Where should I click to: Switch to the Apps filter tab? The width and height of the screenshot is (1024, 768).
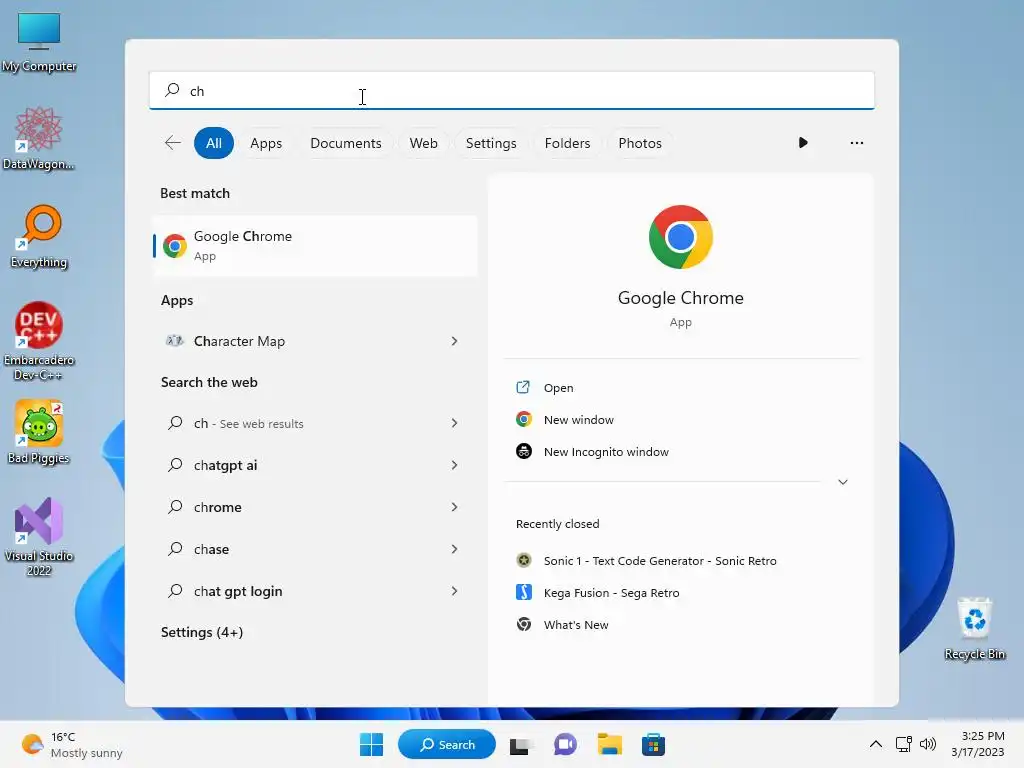pyautogui.click(x=266, y=143)
